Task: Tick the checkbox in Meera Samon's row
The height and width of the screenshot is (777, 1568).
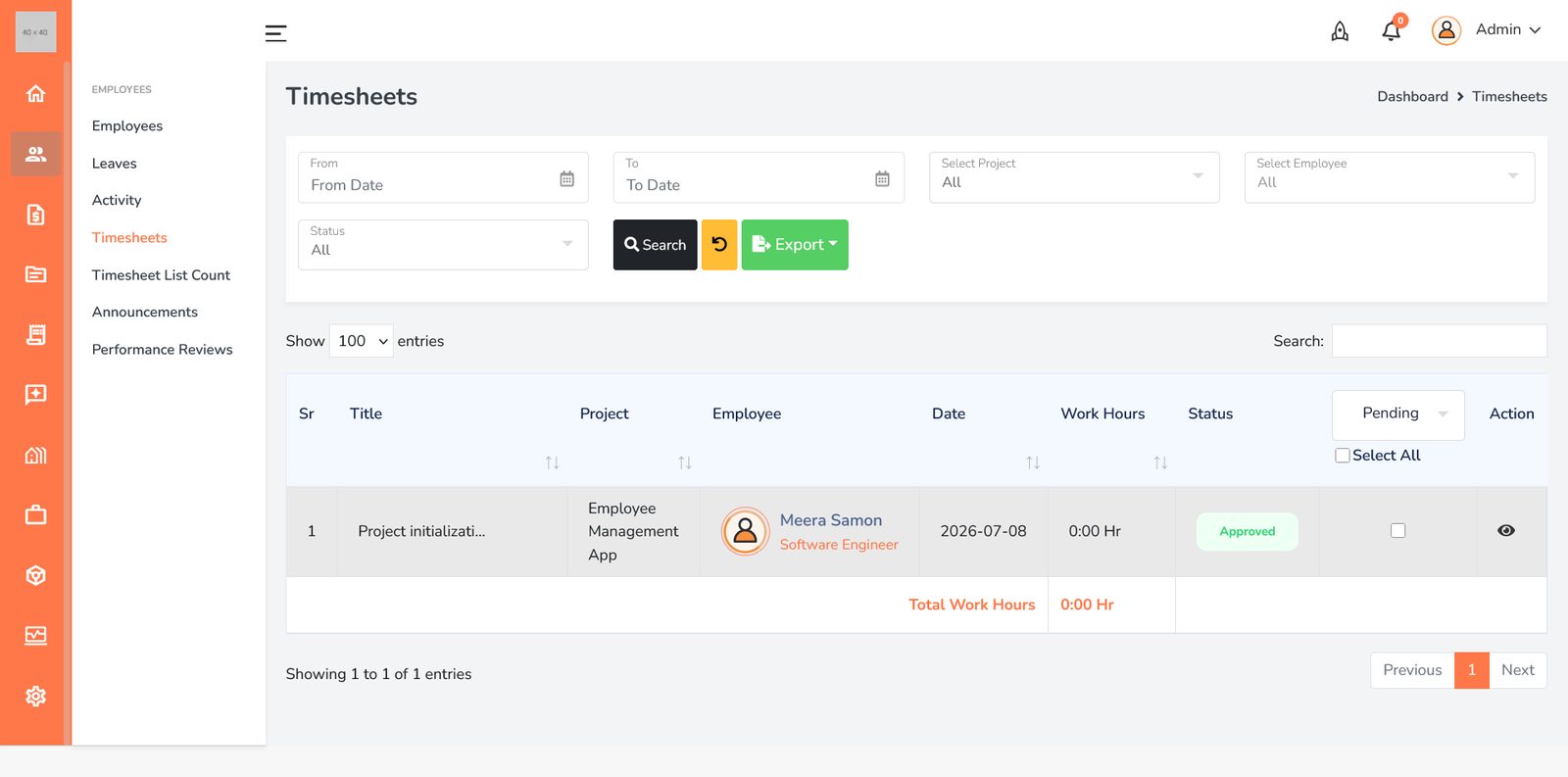Action: [x=1398, y=530]
